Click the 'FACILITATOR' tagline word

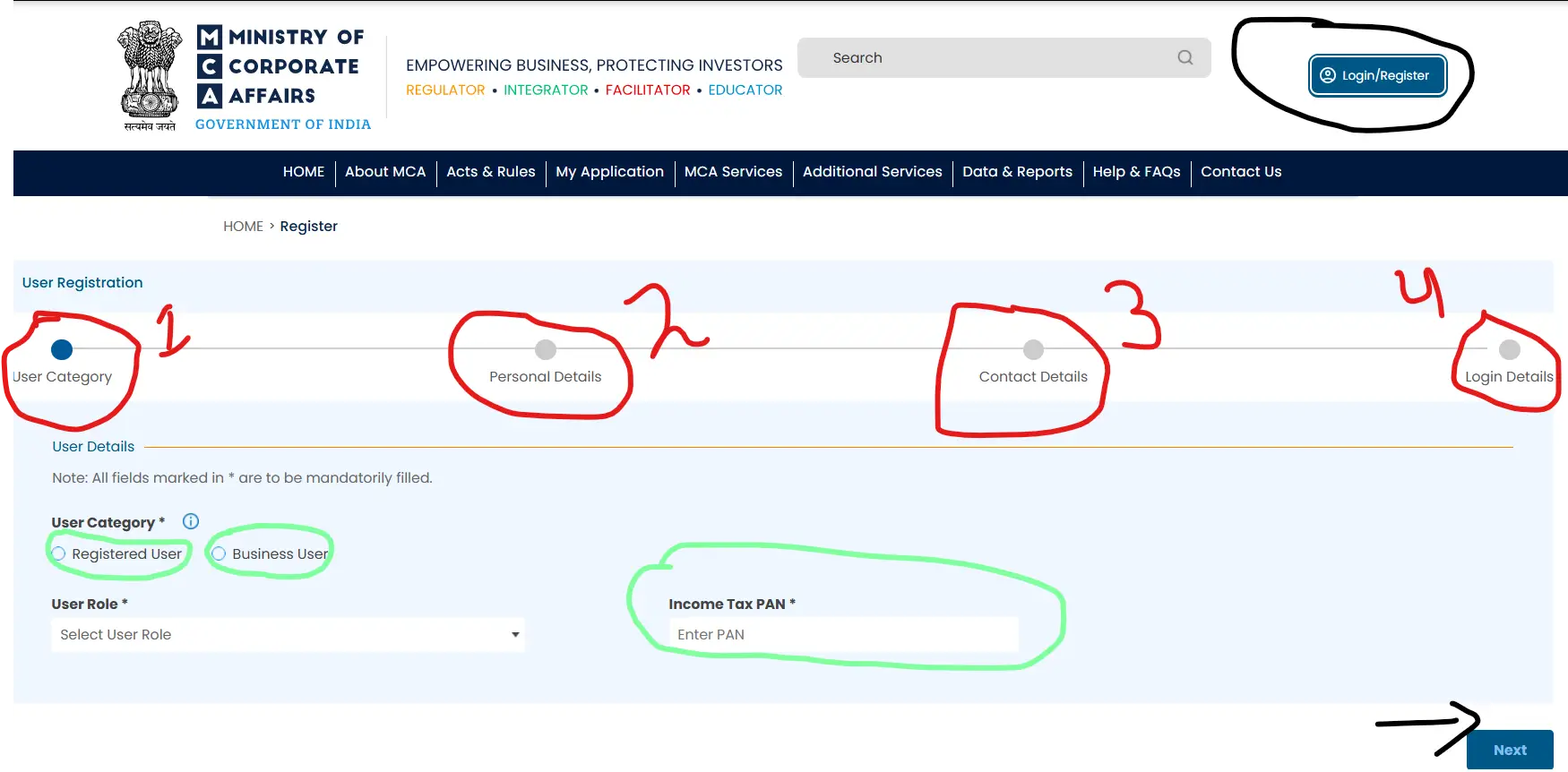[x=648, y=90]
